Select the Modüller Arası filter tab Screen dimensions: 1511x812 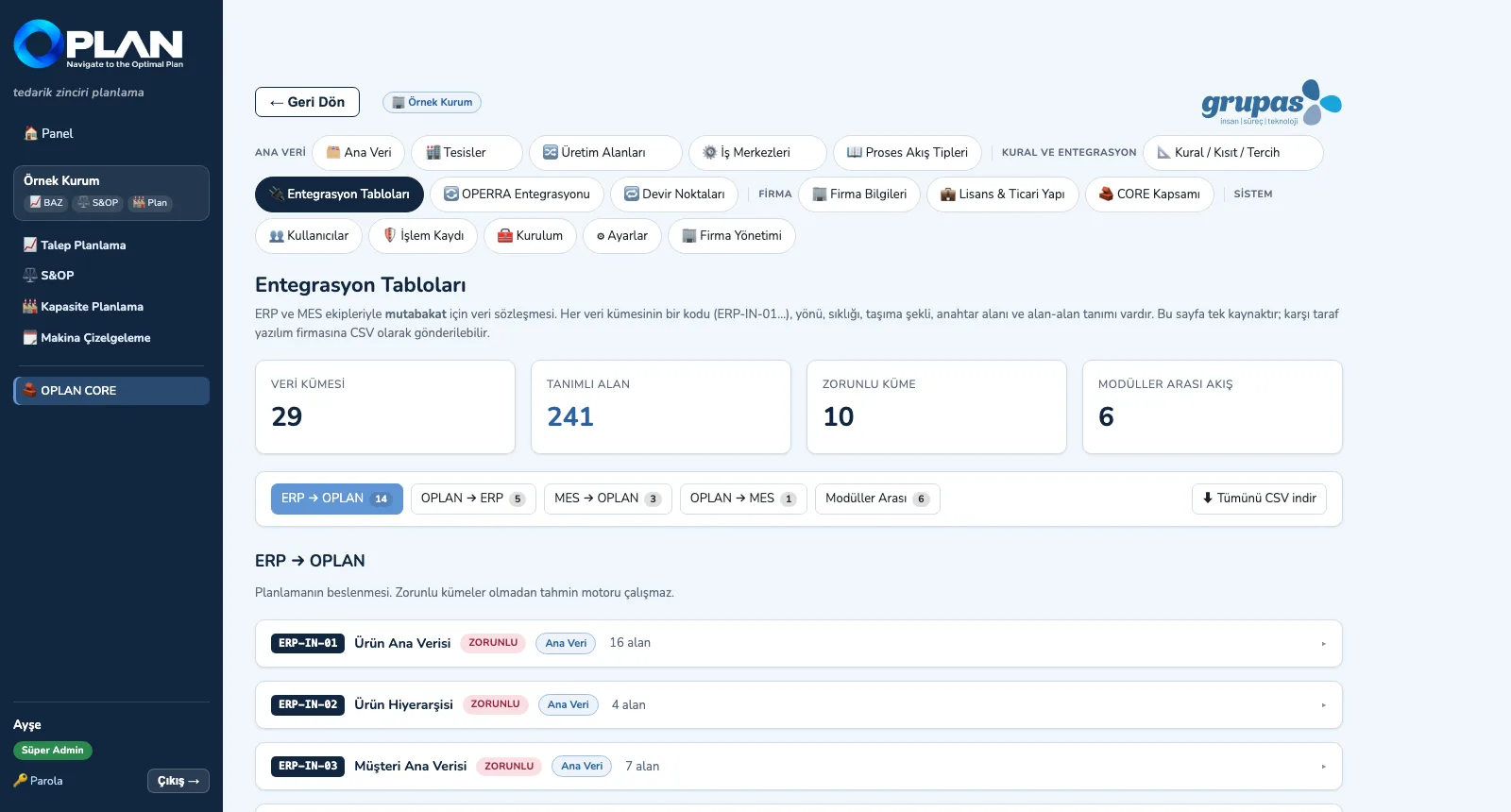(x=877, y=499)
